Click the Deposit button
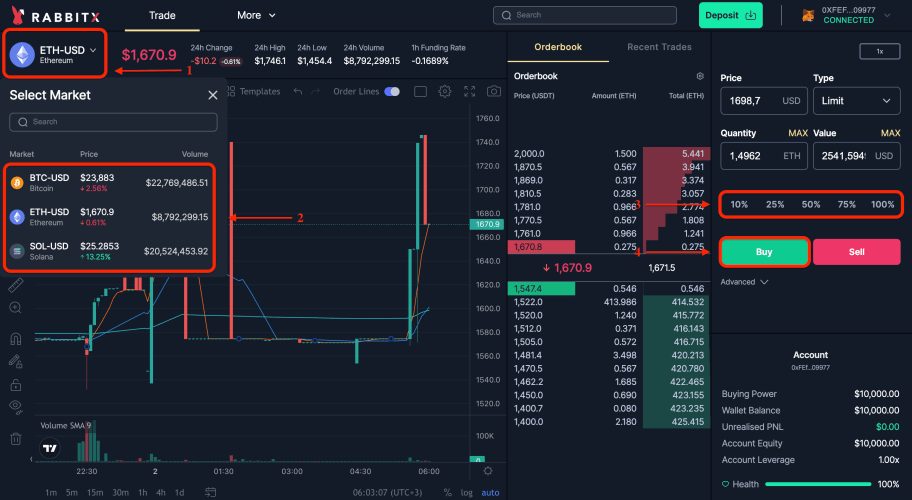The image size is (912, 500). [730, 15]
